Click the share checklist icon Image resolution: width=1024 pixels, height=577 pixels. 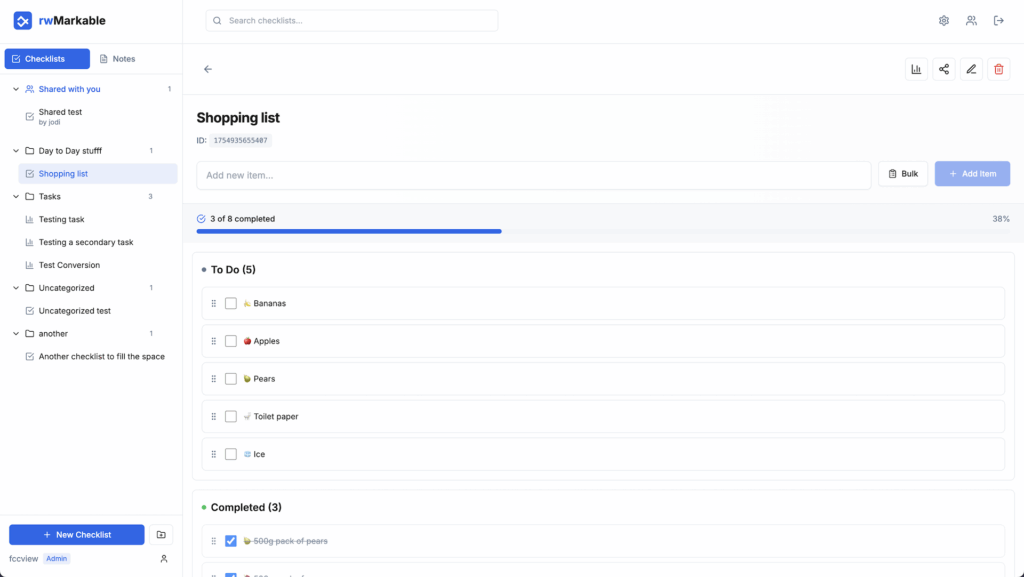(944, 69)
